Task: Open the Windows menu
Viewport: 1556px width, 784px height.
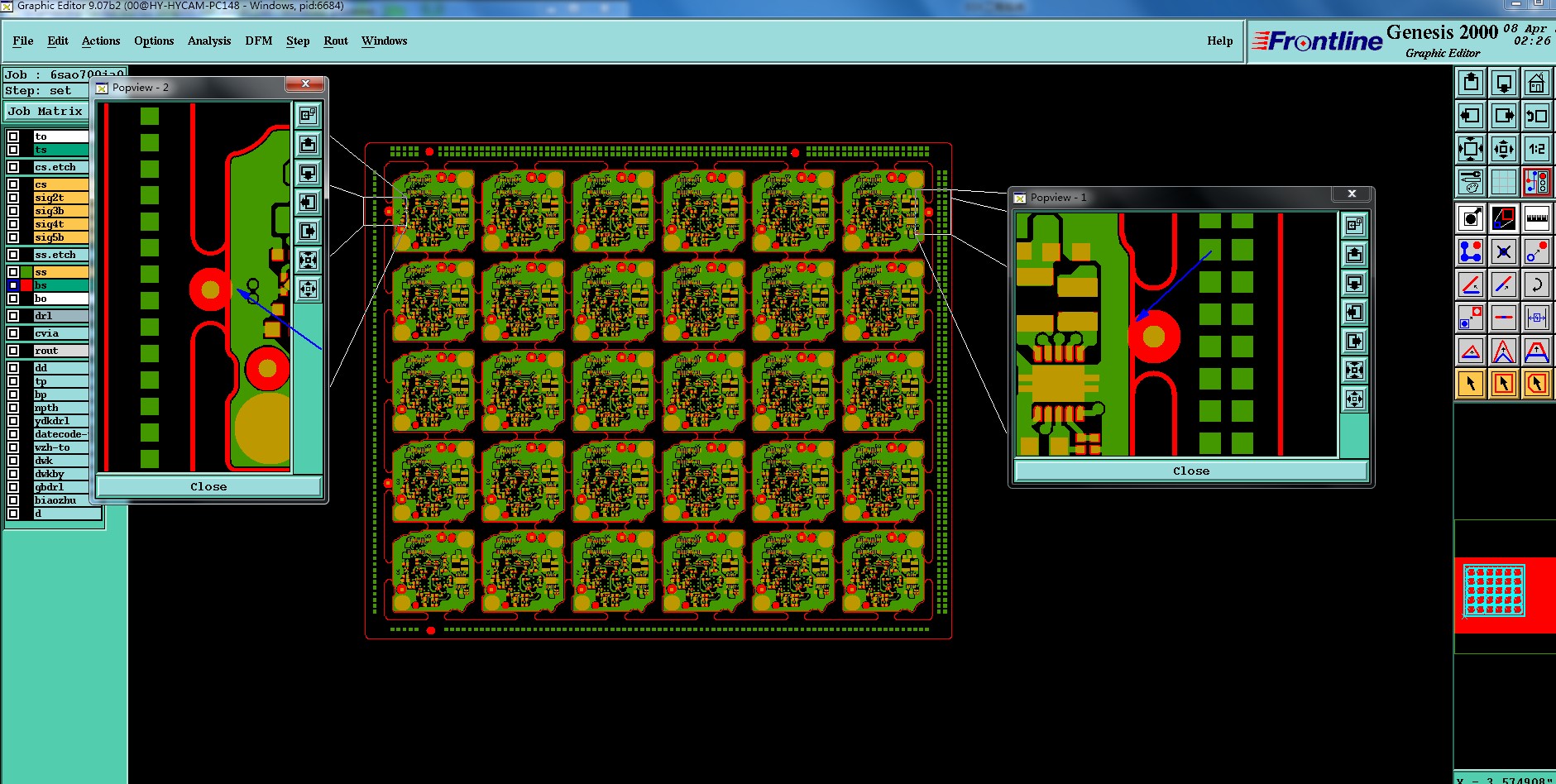Action: pos(385,41)
